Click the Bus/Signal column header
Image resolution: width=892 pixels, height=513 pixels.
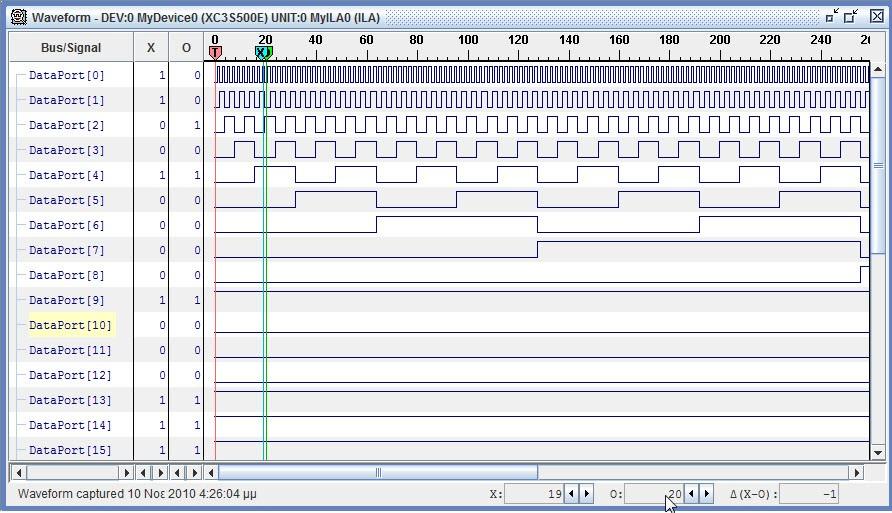[71, 47]
